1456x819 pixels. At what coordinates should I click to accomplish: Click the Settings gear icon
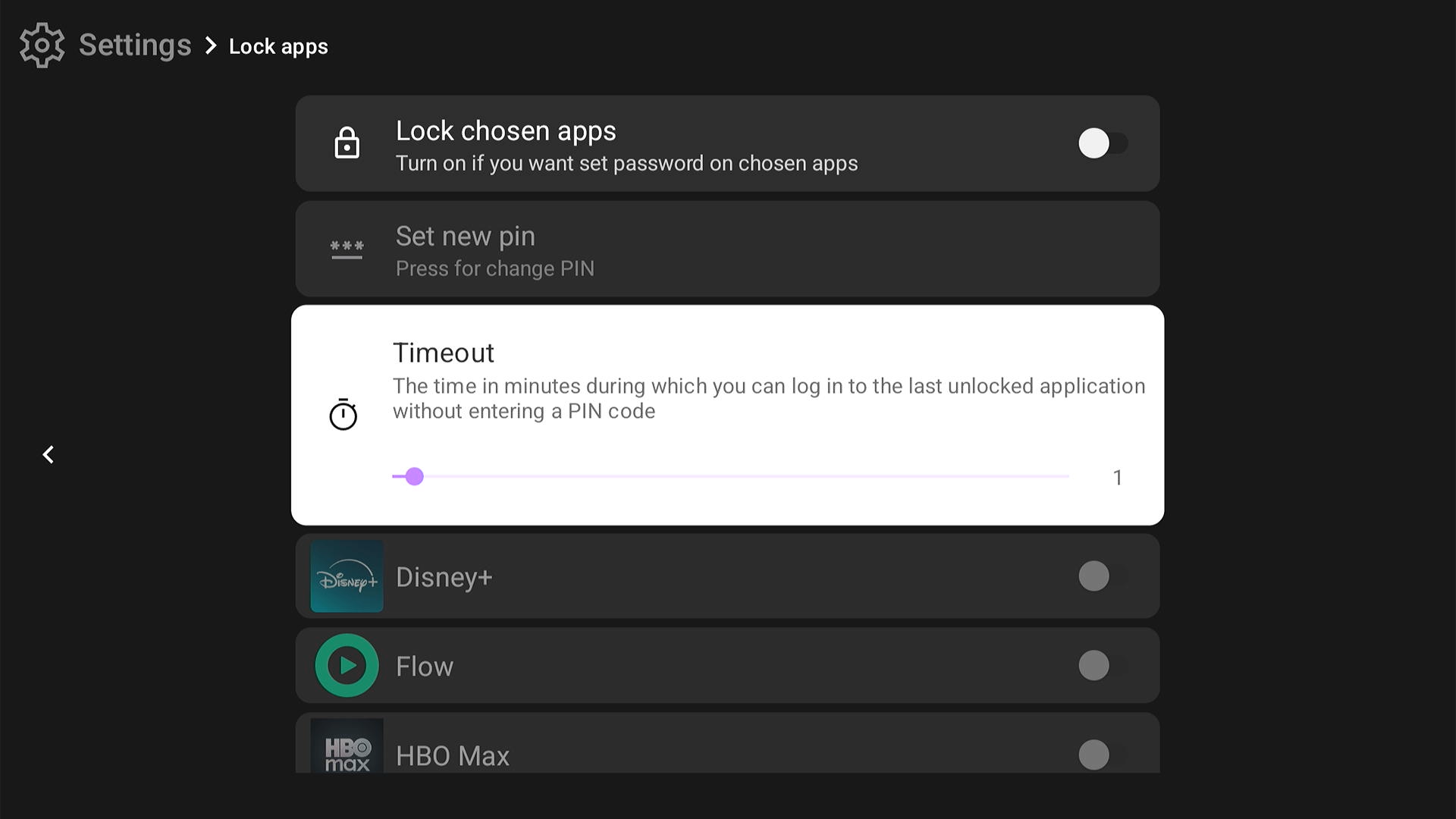(42, 45)
